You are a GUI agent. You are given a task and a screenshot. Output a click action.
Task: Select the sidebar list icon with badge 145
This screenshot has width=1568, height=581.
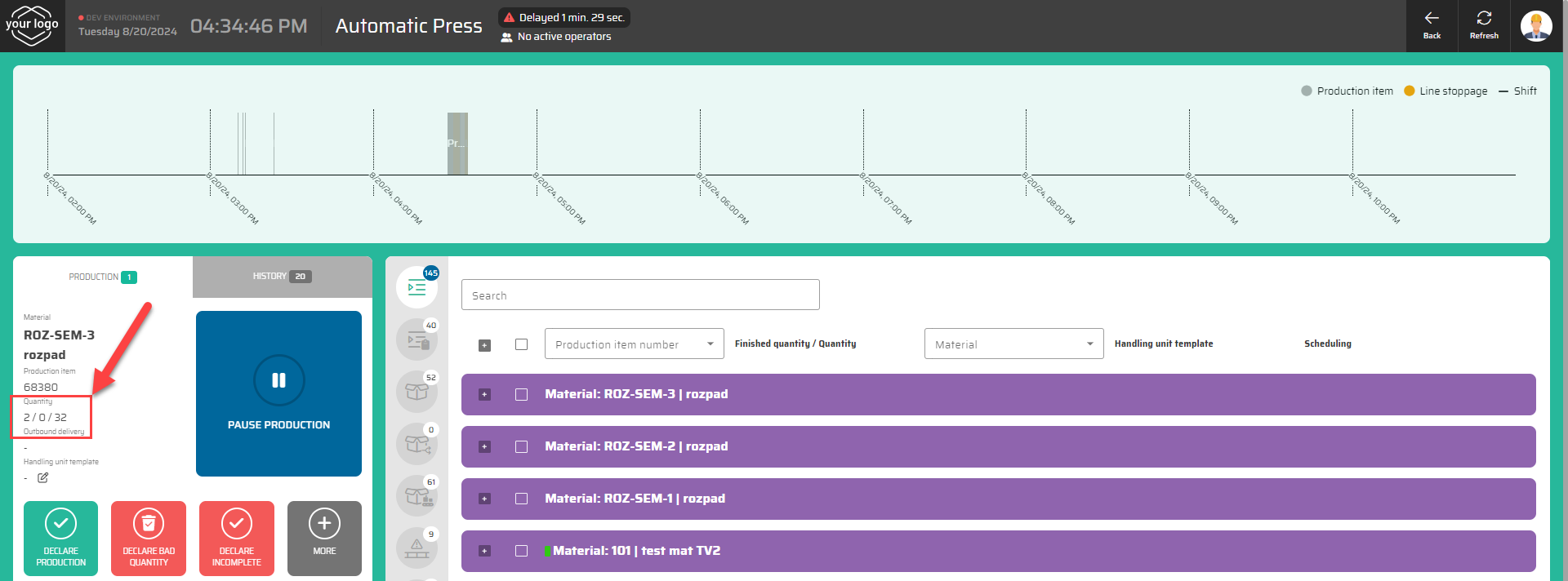click(417, 288)
